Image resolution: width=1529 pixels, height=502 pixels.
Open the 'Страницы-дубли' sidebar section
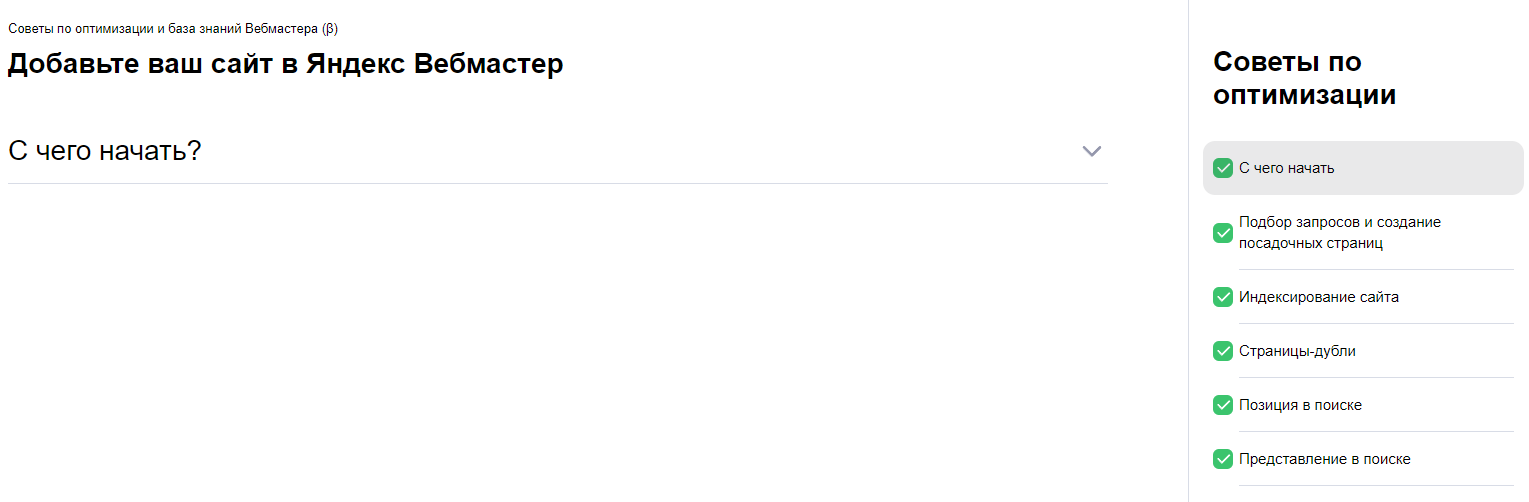pyautogui.click(x=1297, y=351)
